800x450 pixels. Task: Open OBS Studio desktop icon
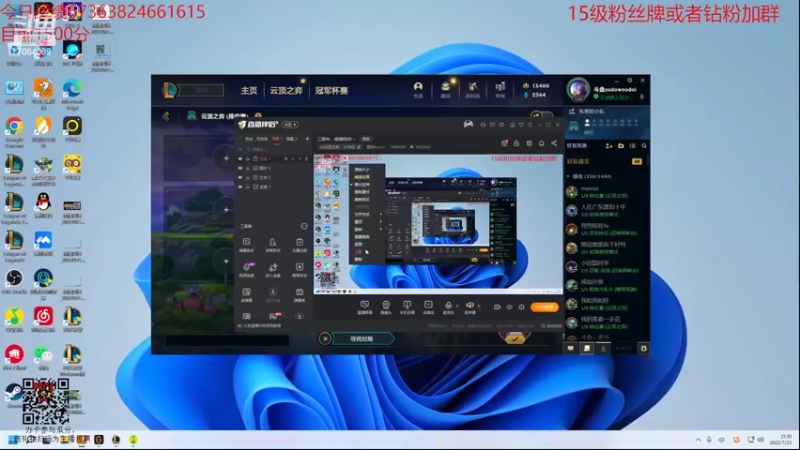pyautogui.click(x=14, y=281)
